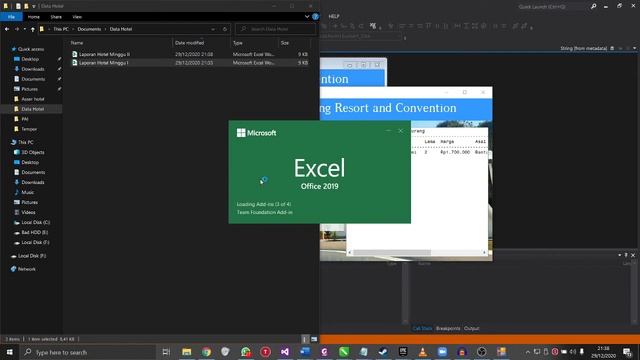Image resolution: width=640 pixels, height=360 pixels.
Task: Click the Quick Launch magnifier icon
Action: coord(593,7)
